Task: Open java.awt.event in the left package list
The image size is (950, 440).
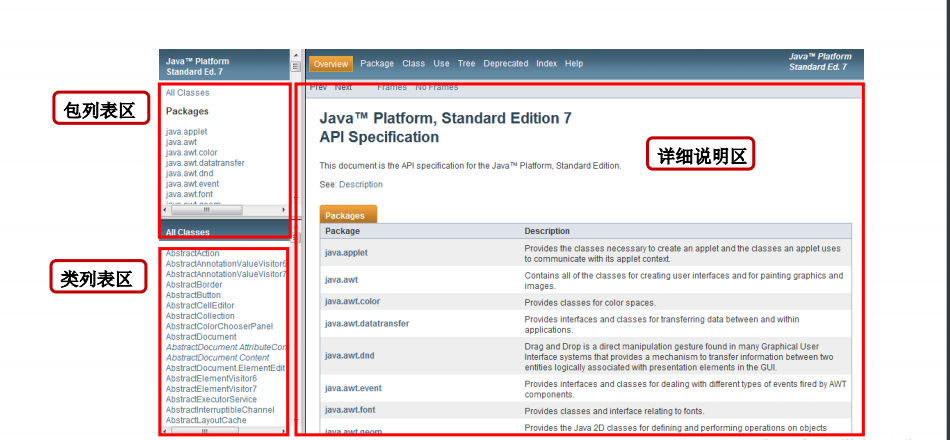Action: click(193, 183)
